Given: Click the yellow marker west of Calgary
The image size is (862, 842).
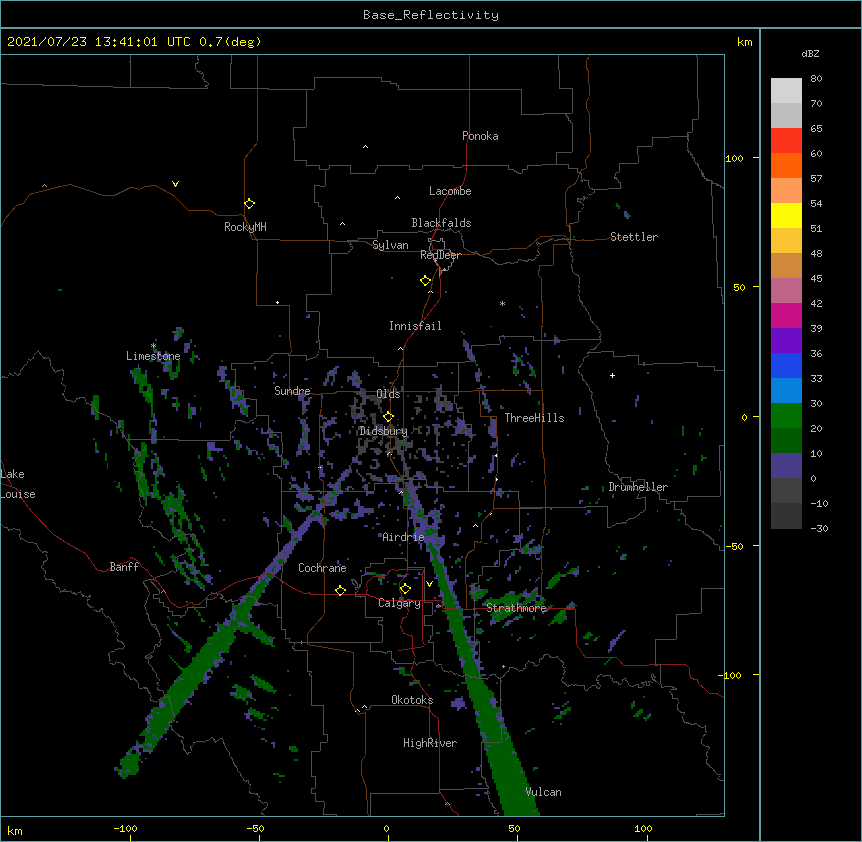Looking at the screenshot, I should click(x=340, y=590).
